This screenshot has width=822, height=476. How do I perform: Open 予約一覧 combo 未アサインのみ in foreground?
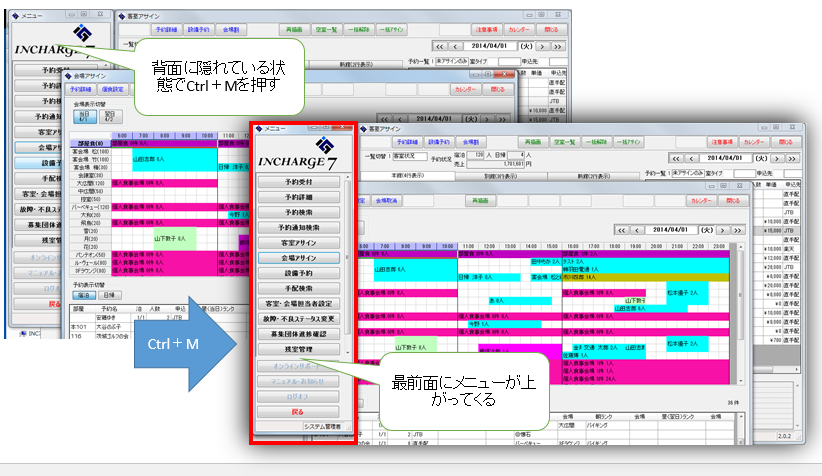[x=687, y=173]
